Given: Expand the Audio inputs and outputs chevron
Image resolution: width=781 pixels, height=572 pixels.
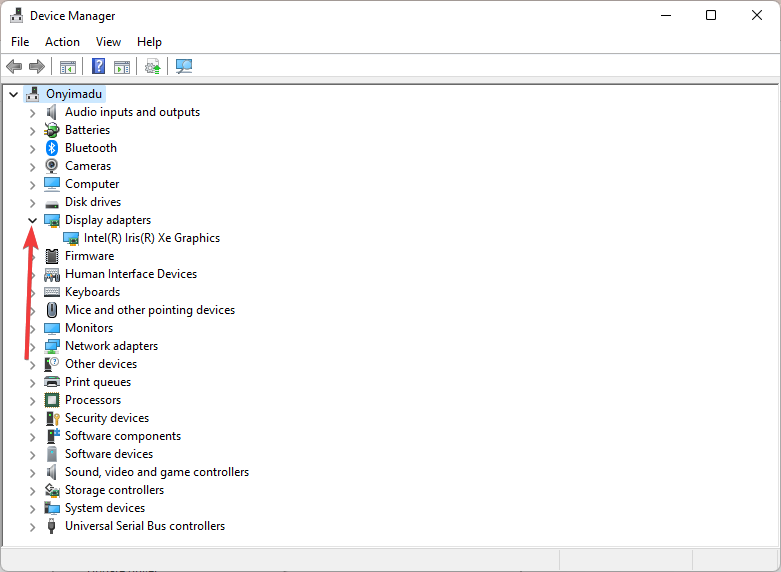Looking at the screenshot, I should coord(32,113).
